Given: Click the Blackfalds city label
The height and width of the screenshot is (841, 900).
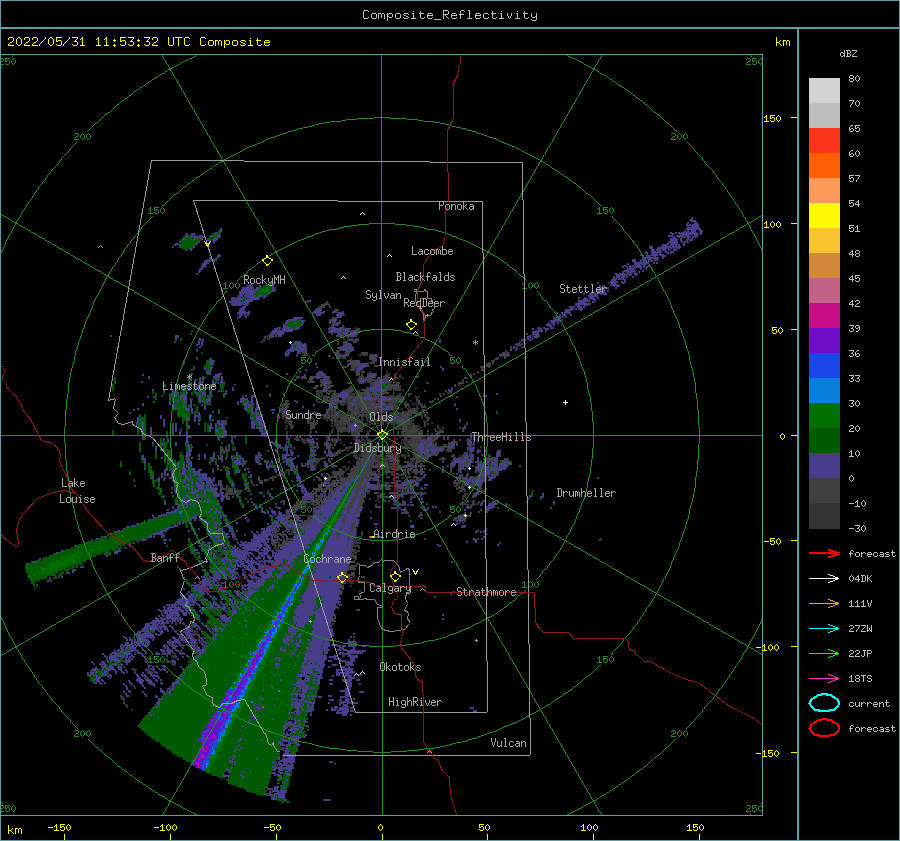Looking at the screenshot, I should [425, 277].
